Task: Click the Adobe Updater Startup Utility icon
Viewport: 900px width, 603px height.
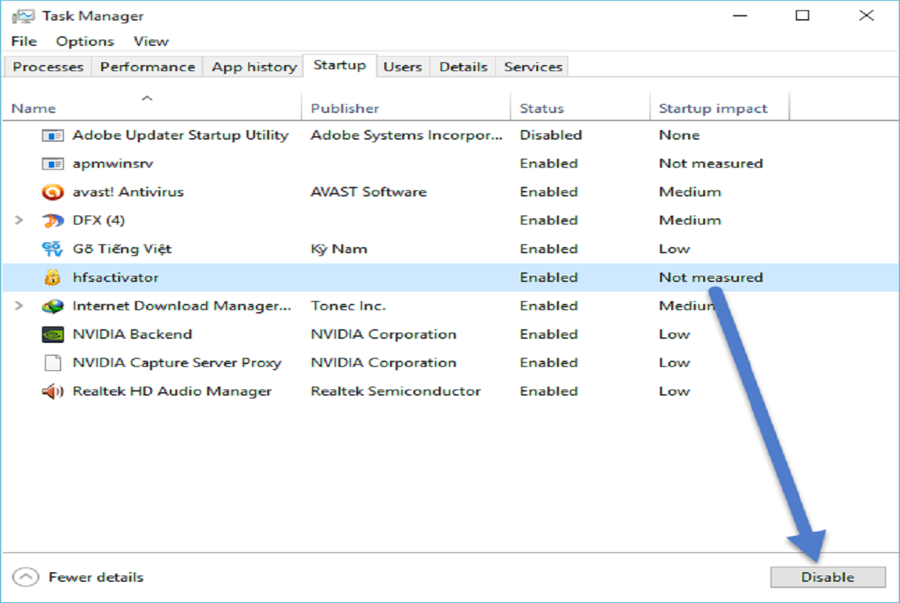Action: [53, 135]
